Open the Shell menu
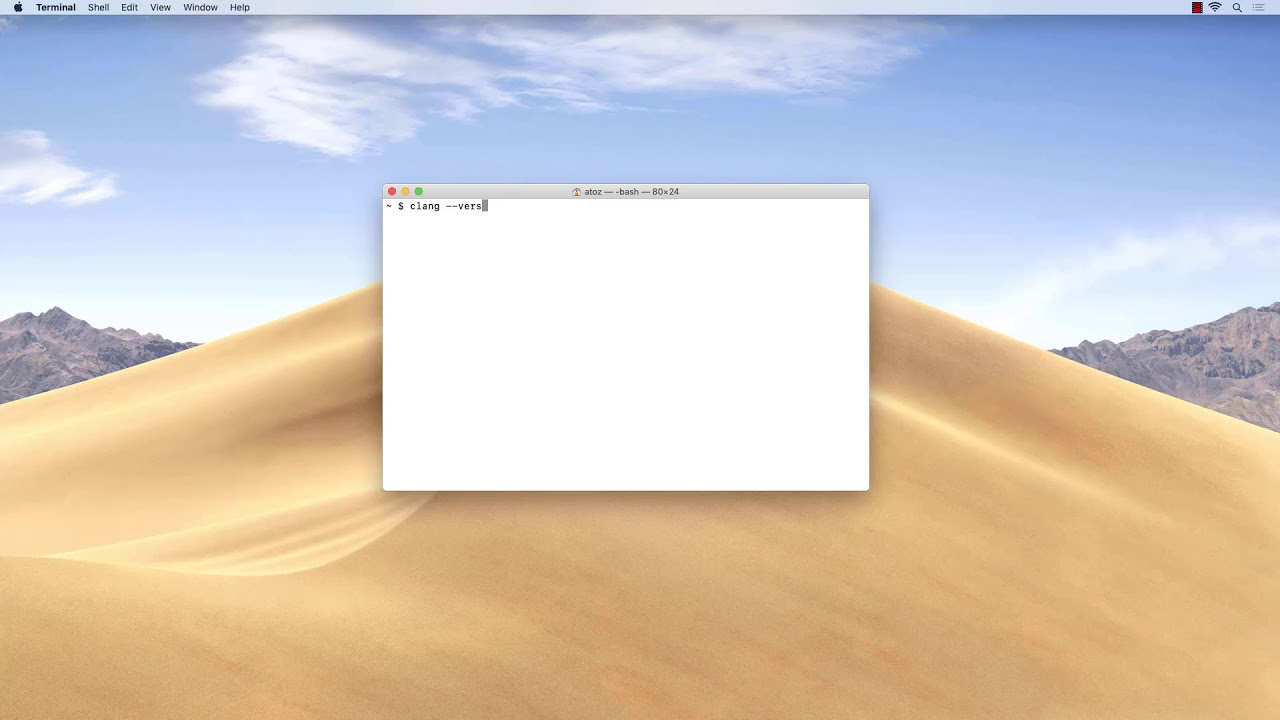 99,7
